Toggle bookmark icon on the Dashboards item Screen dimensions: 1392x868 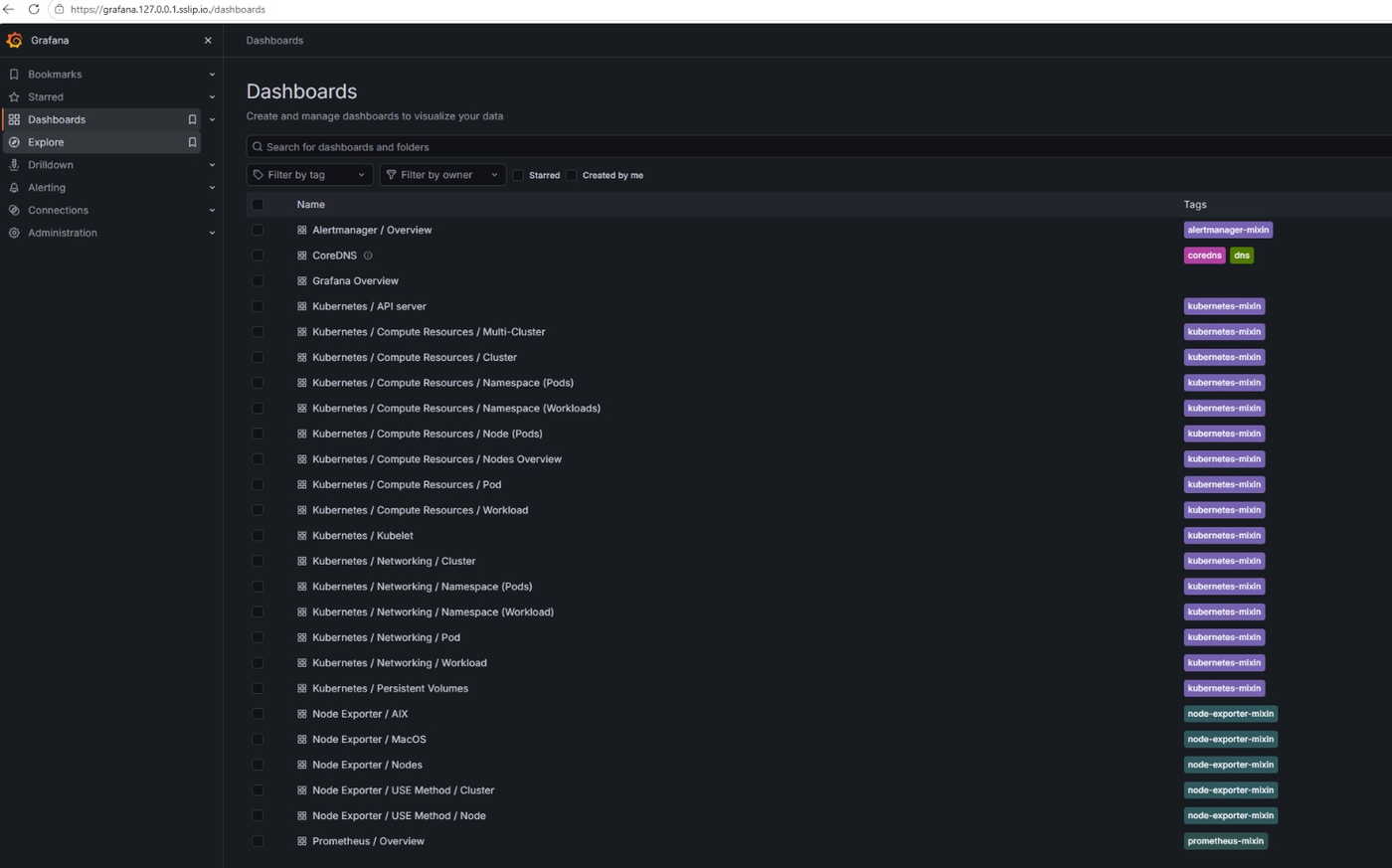(x=192, y=119)
